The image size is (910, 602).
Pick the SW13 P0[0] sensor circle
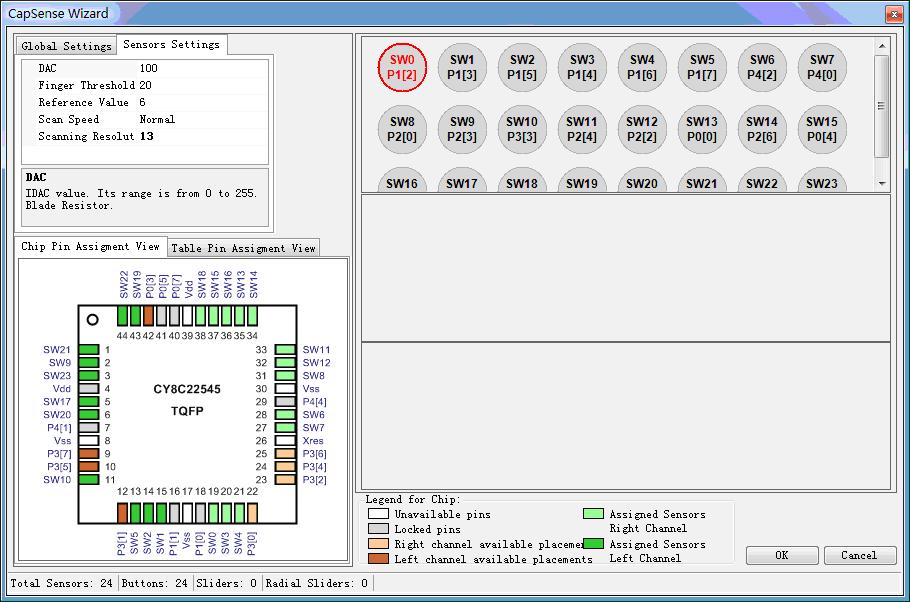click(x=702, y=129)
